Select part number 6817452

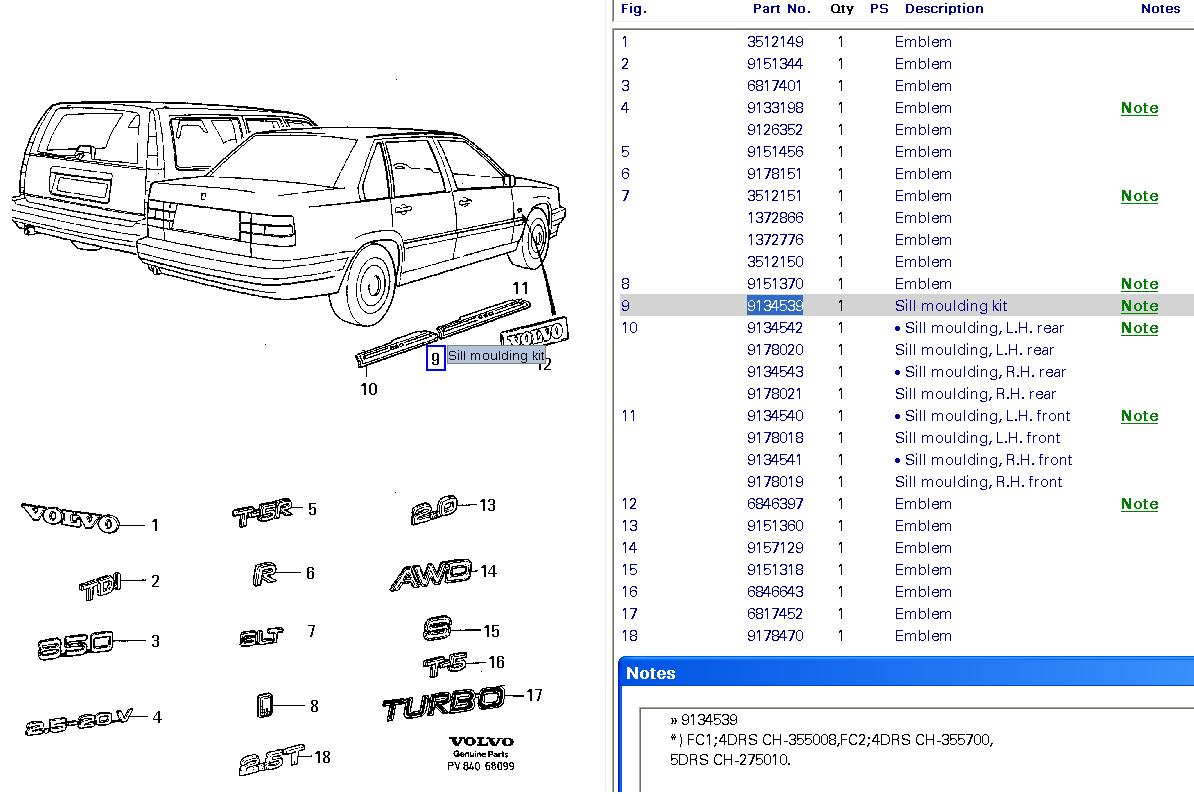[774, 614]
